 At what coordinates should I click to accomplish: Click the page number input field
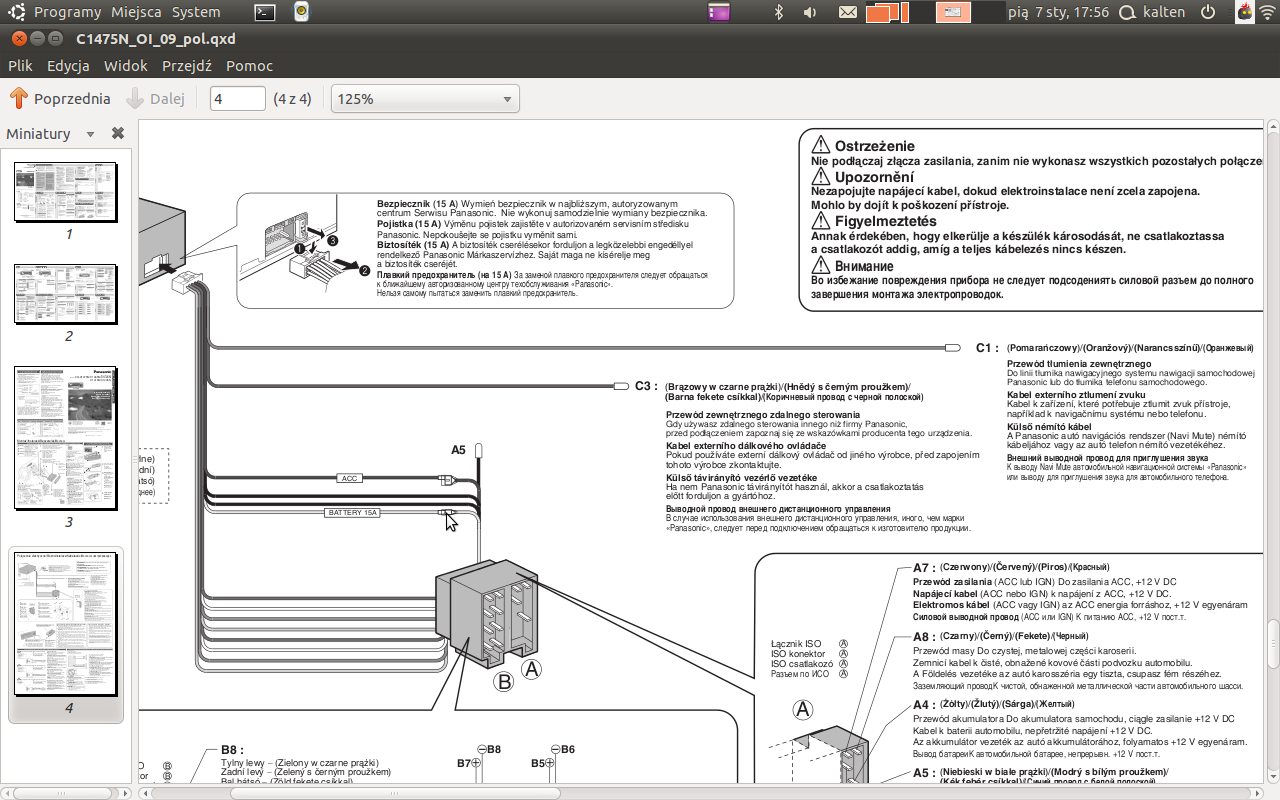point(238,99)
